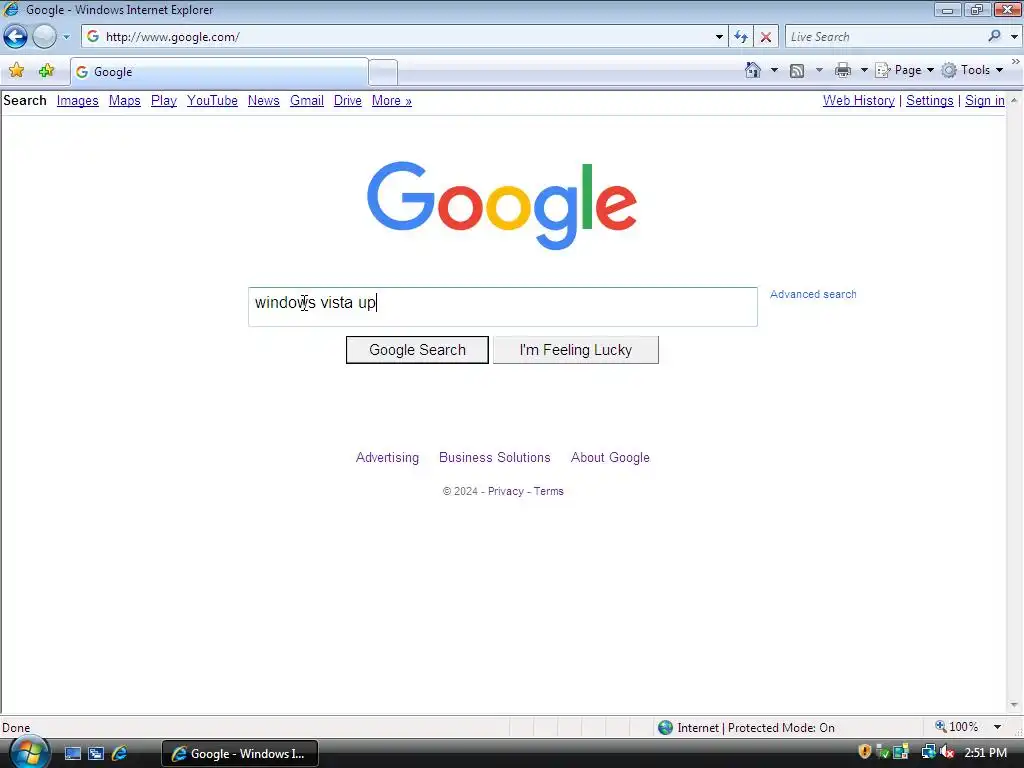Expand the More » link
Image resolution: width=1024 pixels, height=768 pixels.
(392, 101)
